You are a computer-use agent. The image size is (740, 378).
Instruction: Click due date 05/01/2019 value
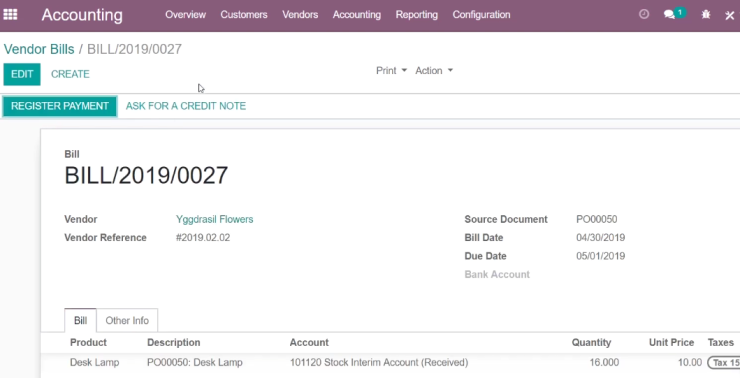(x=600, y=256)
